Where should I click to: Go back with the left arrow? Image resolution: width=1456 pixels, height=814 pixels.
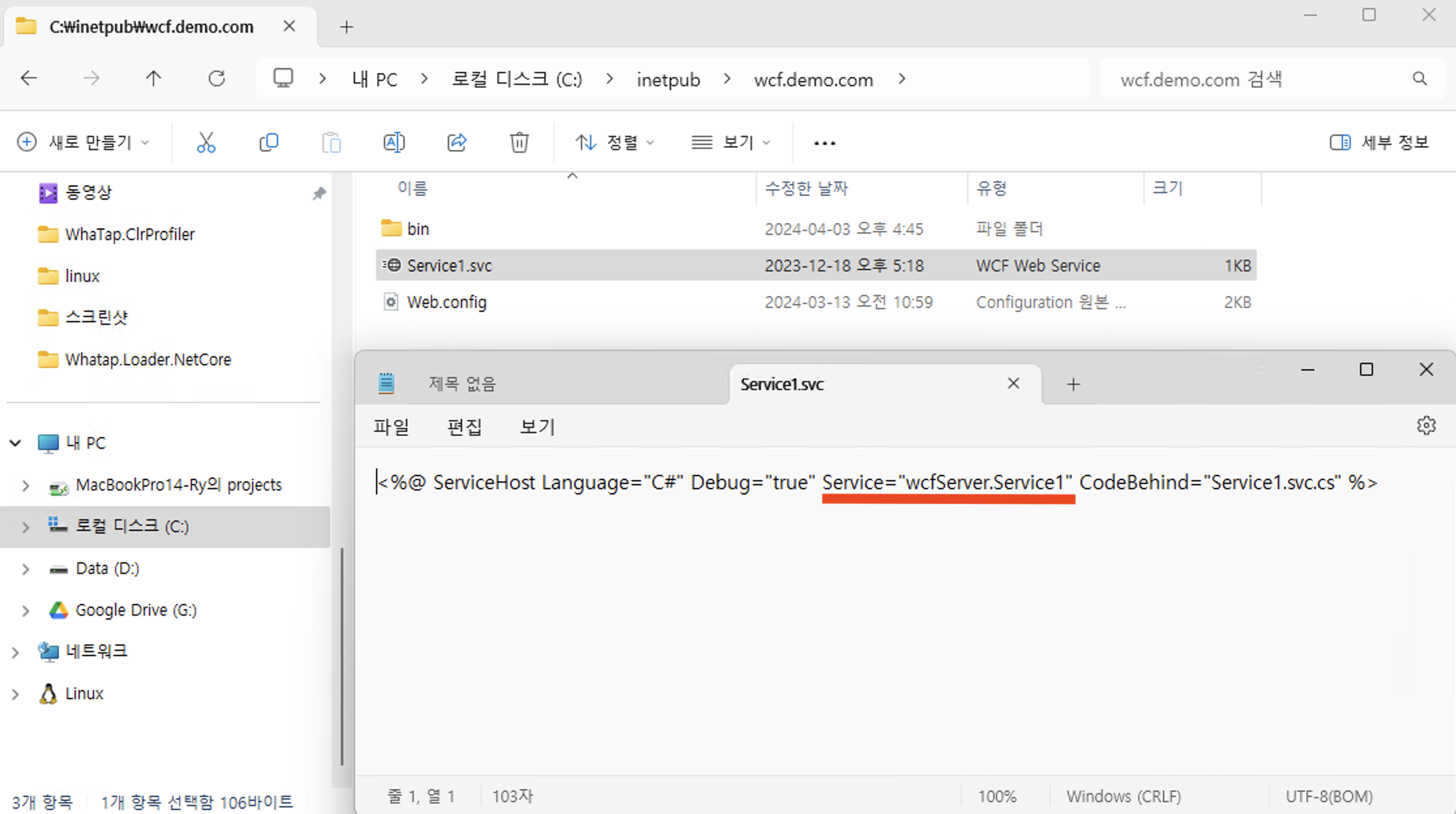[x=29, y=79]
